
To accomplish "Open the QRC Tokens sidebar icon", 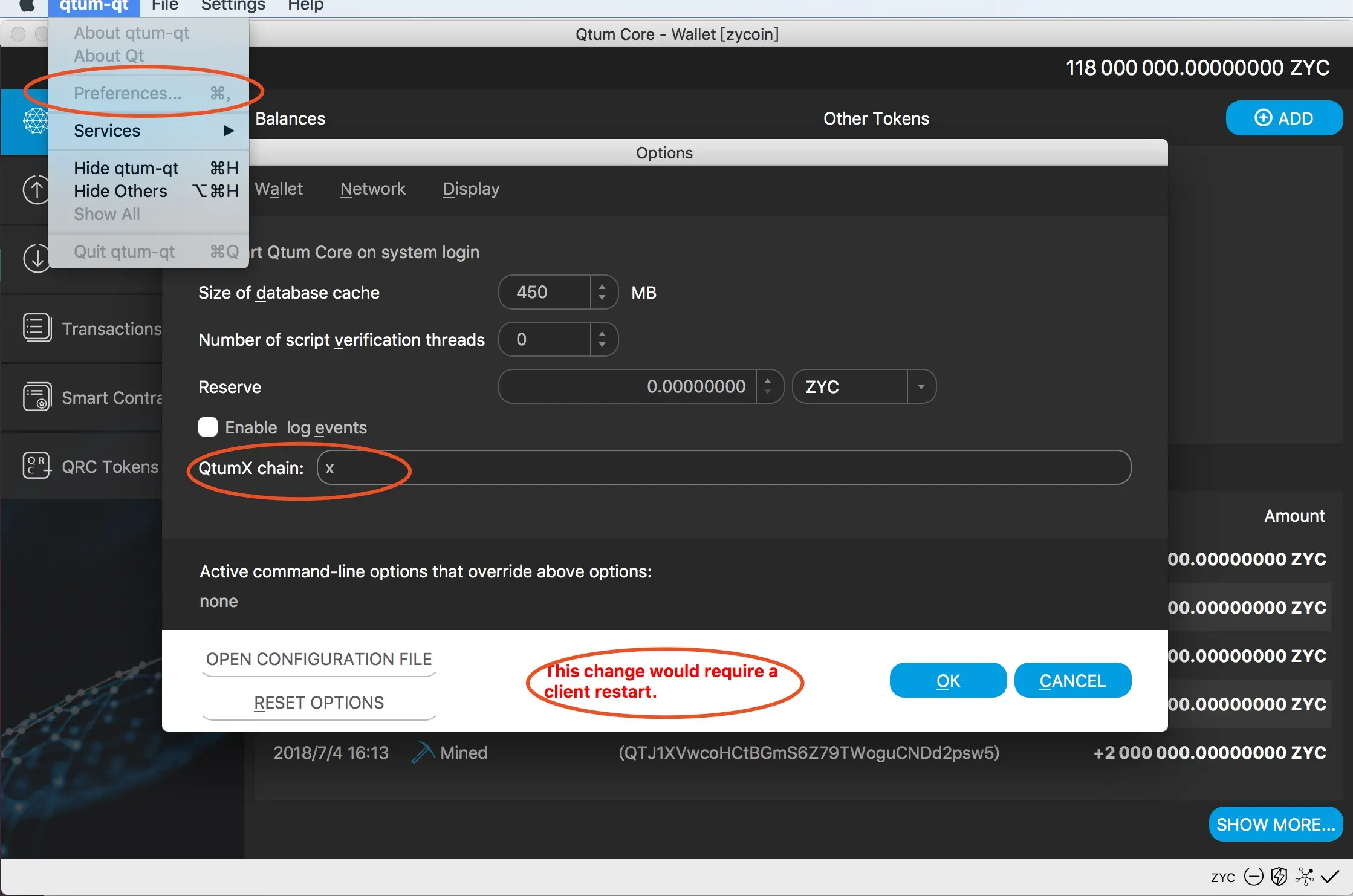I will click(37, 466).
